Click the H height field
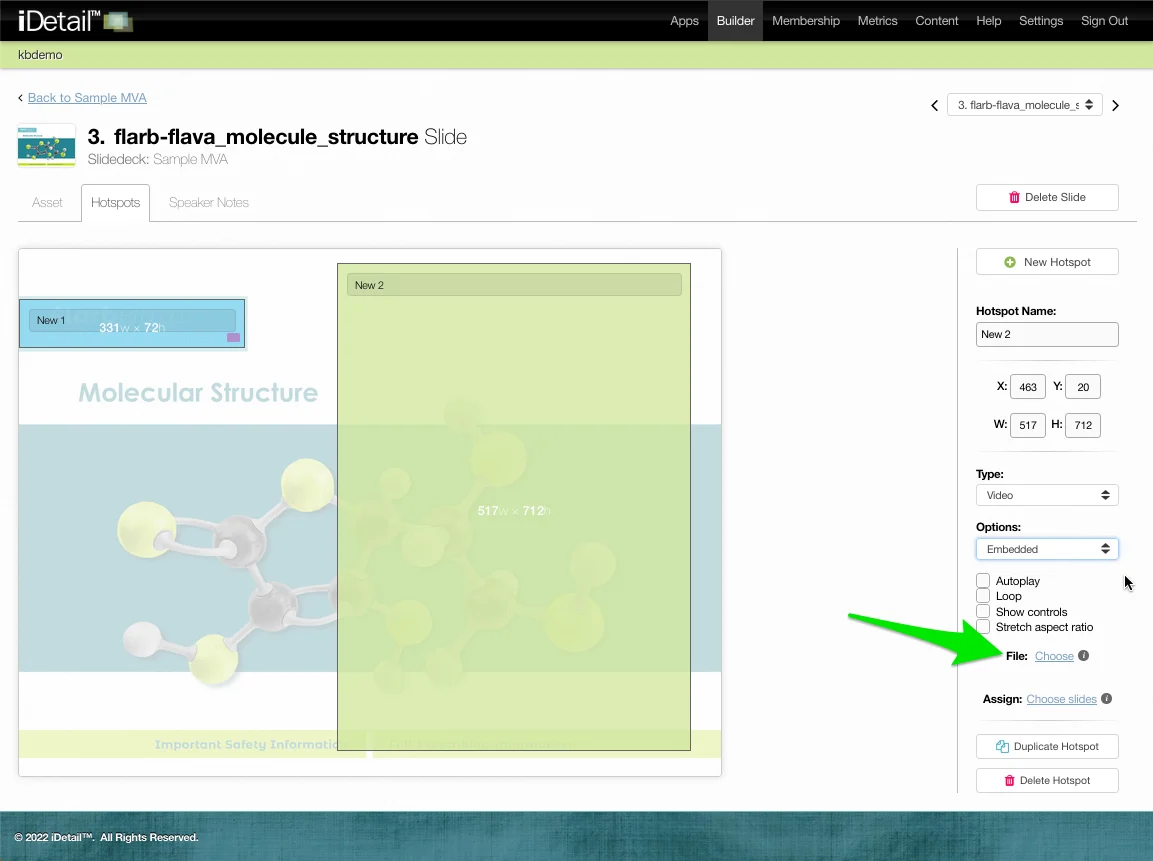The height and width of the screenshot is (861, 1153). click(1082, 425)
